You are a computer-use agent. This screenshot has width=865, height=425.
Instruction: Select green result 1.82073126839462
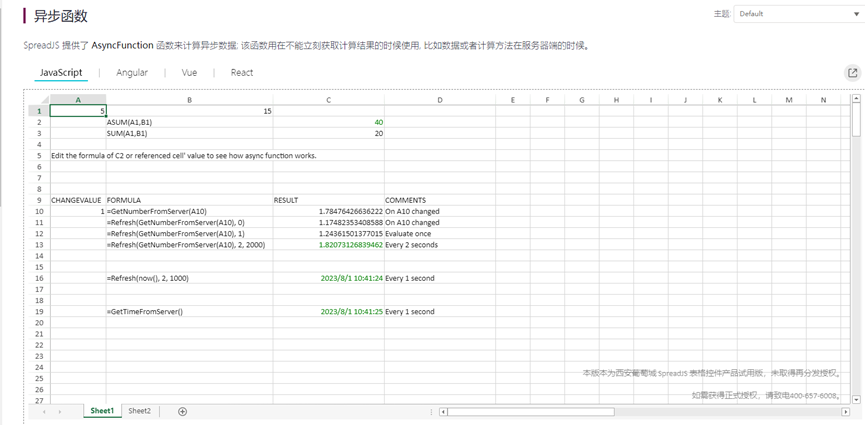pos(329,245)
